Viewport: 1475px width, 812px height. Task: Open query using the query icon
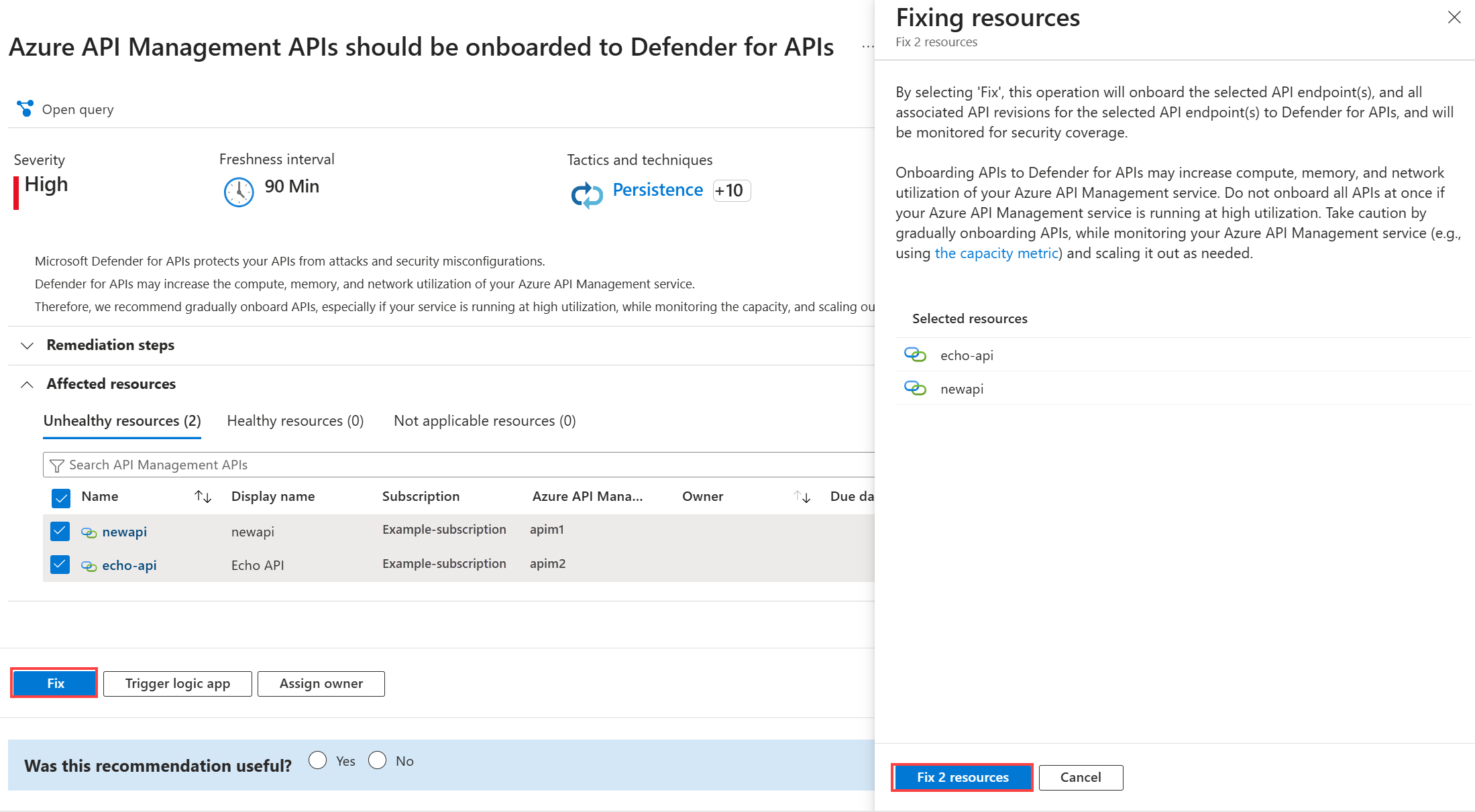point(25,108)
